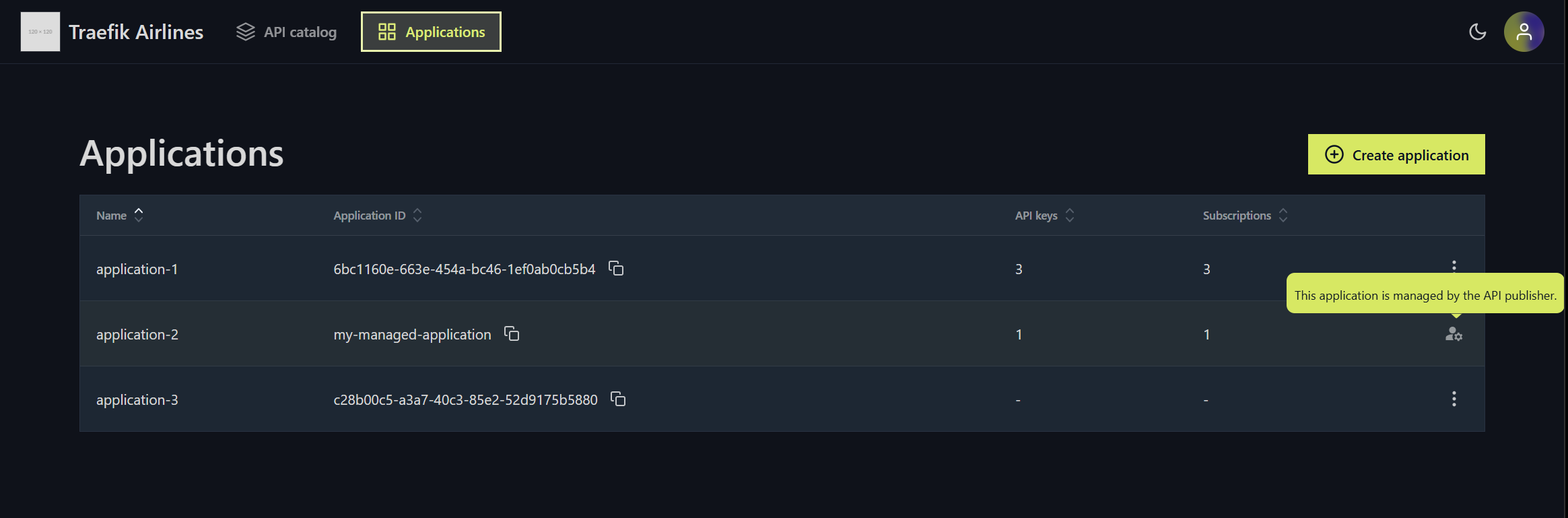Copy the my-managed-application ID
Viewport: 1568px width, 518px height.
point(512,333)
